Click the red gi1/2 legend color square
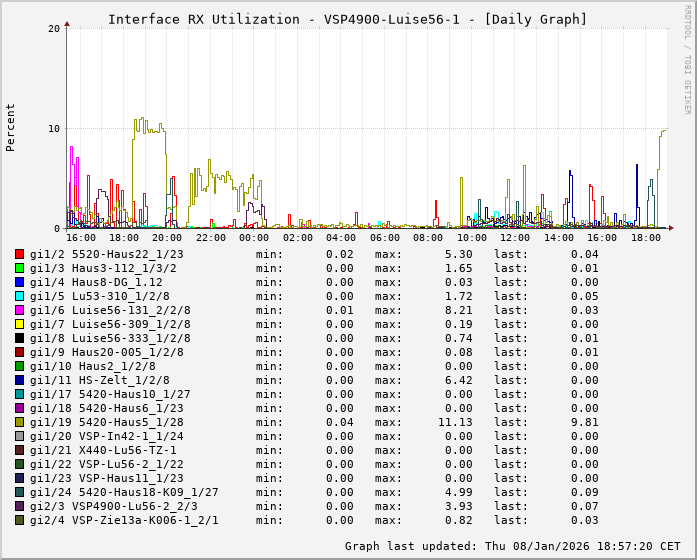Screen dimensions: 697x560 tap(19, 254)
